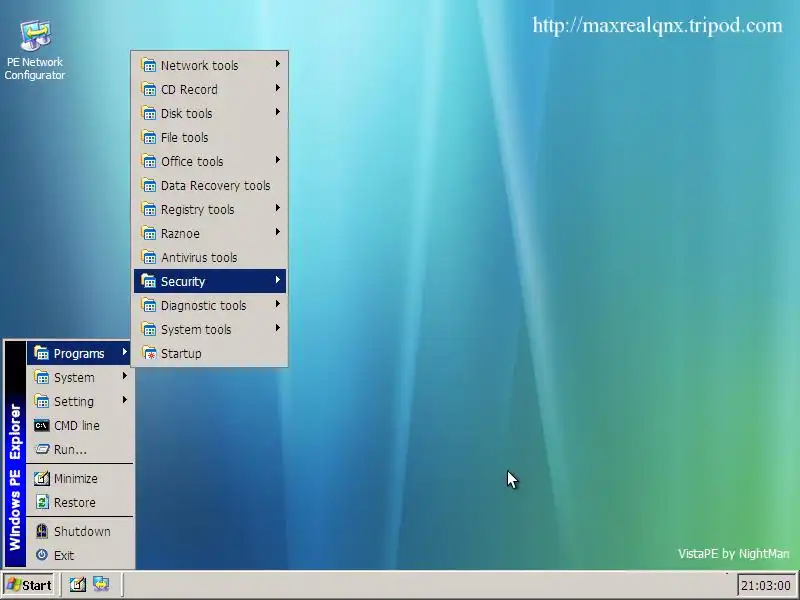Click the Diagnostic tools folder icon
Screen dimensions: 800x600
tap(148, 305)
